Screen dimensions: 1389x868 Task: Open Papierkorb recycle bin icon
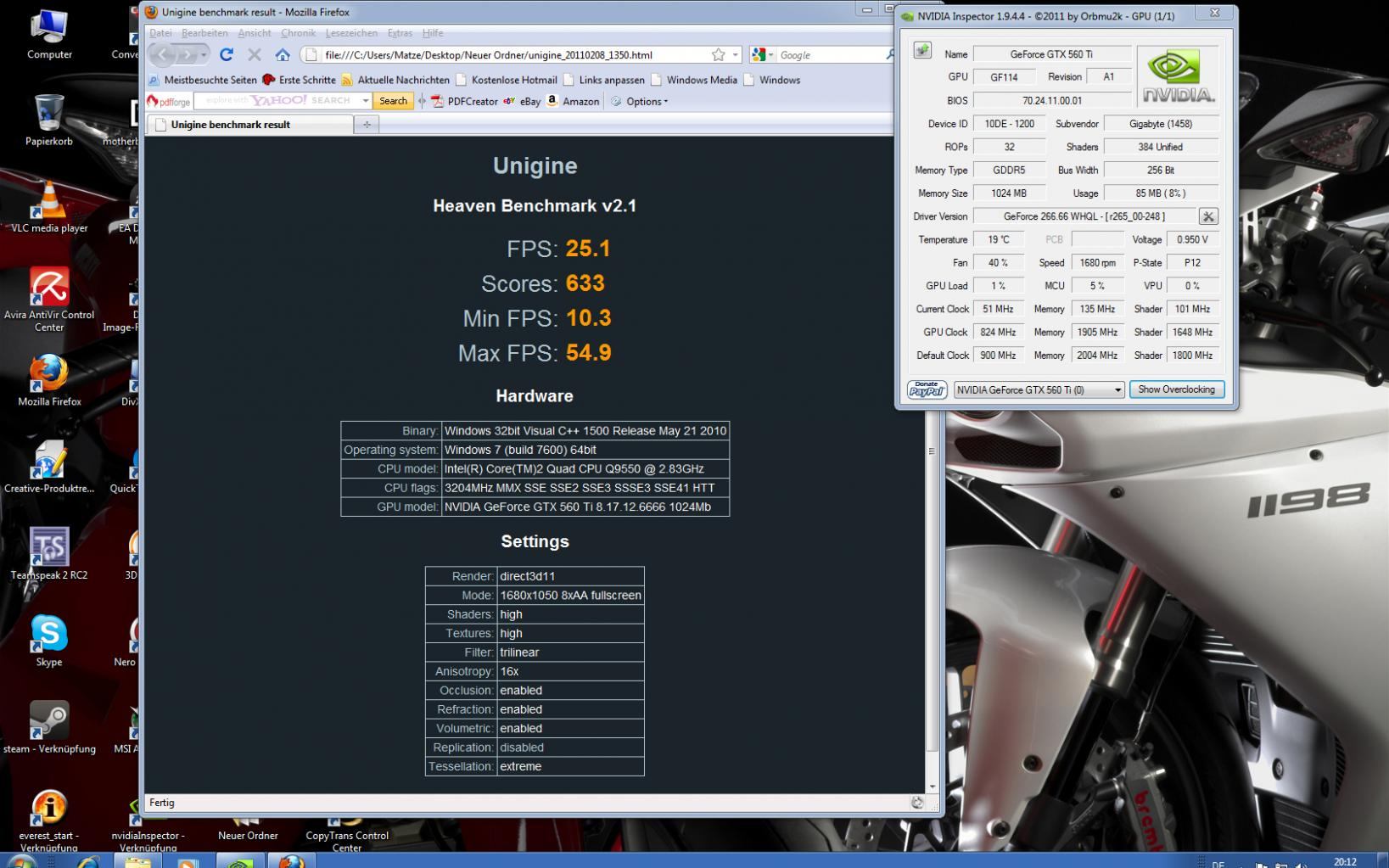[x=49, y=120]
